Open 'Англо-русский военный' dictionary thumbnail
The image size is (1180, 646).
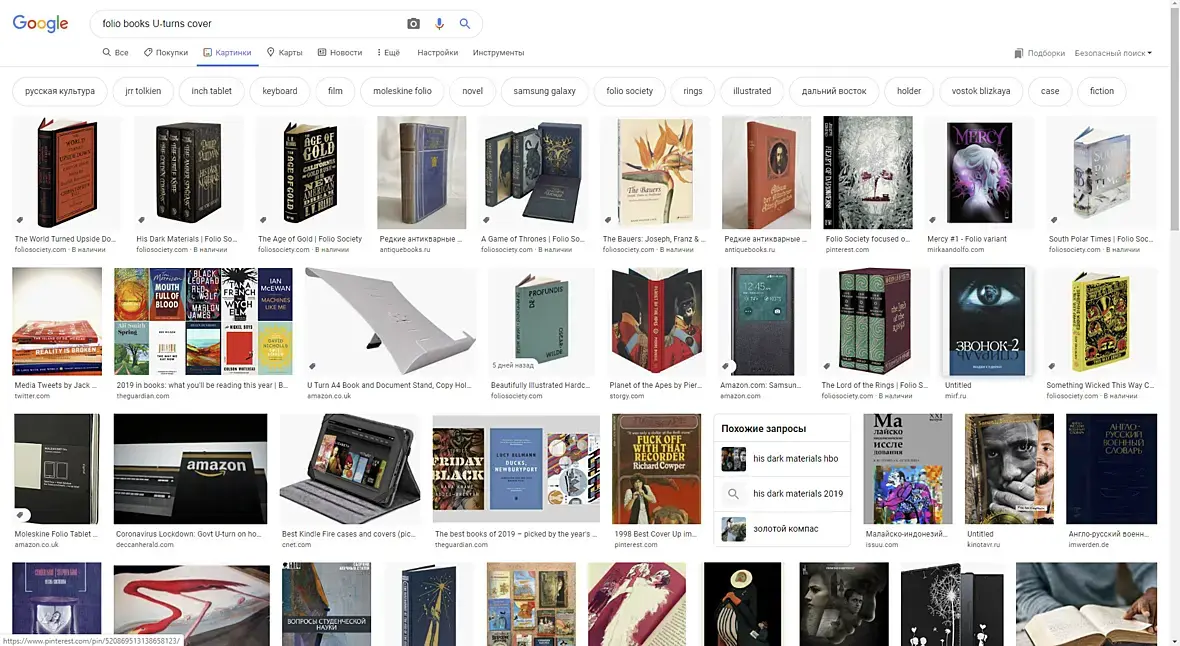tap(1112, 468)
